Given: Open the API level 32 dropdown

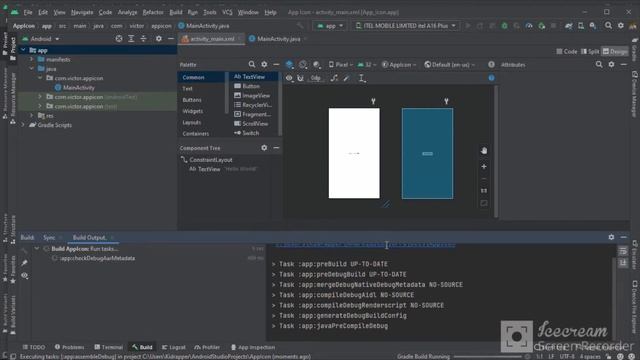Looking at the screenshot, I should click(x=367, y=64).
